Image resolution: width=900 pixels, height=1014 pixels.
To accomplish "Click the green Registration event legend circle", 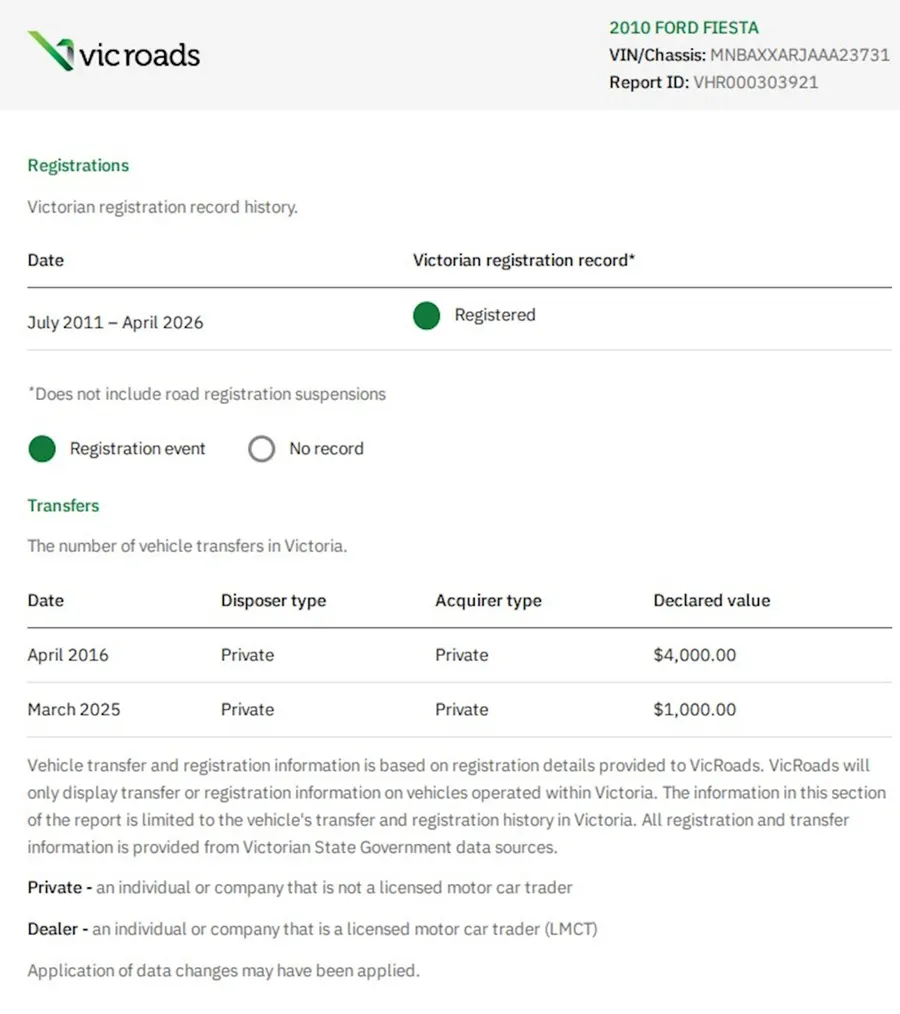I will (x=42, y=449).
